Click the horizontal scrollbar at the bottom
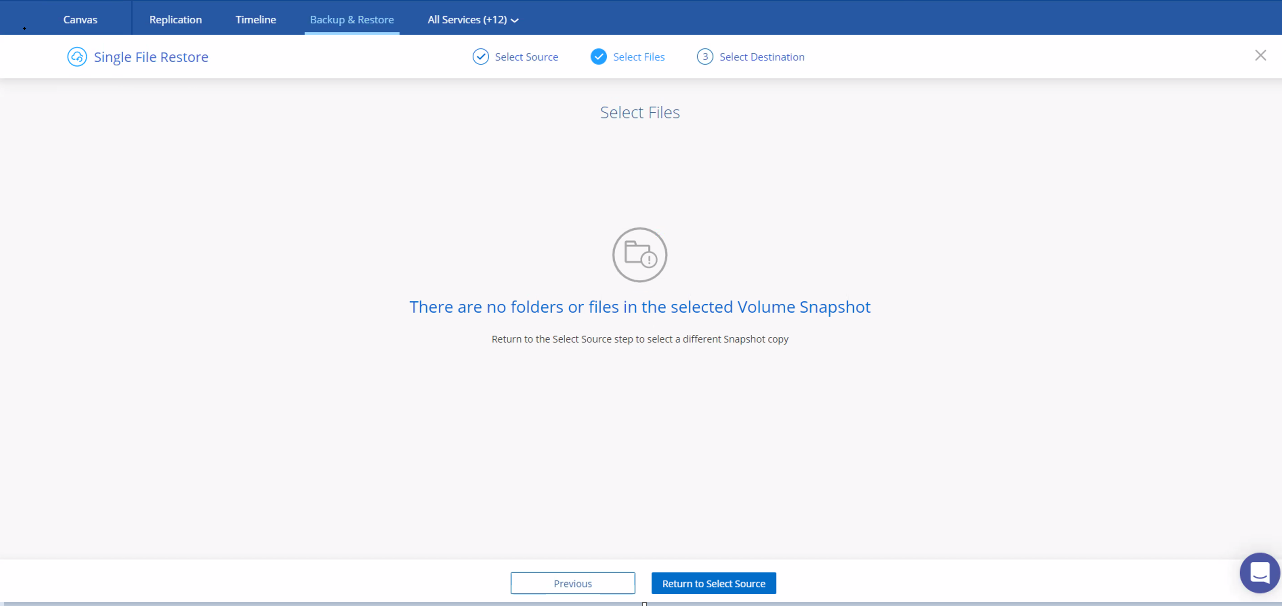The height and width of the screenshot is (606, 1282). pos(645,603)
